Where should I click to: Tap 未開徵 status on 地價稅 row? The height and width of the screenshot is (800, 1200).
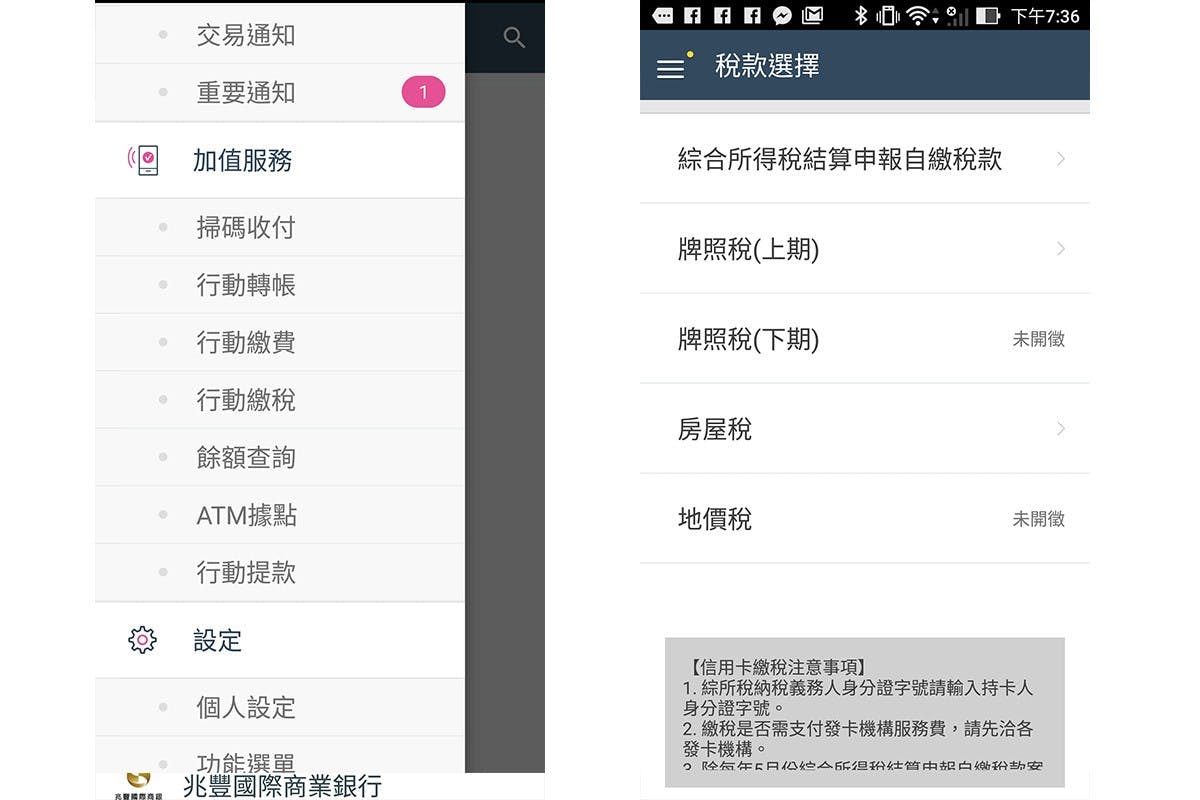click(1038, 519)
